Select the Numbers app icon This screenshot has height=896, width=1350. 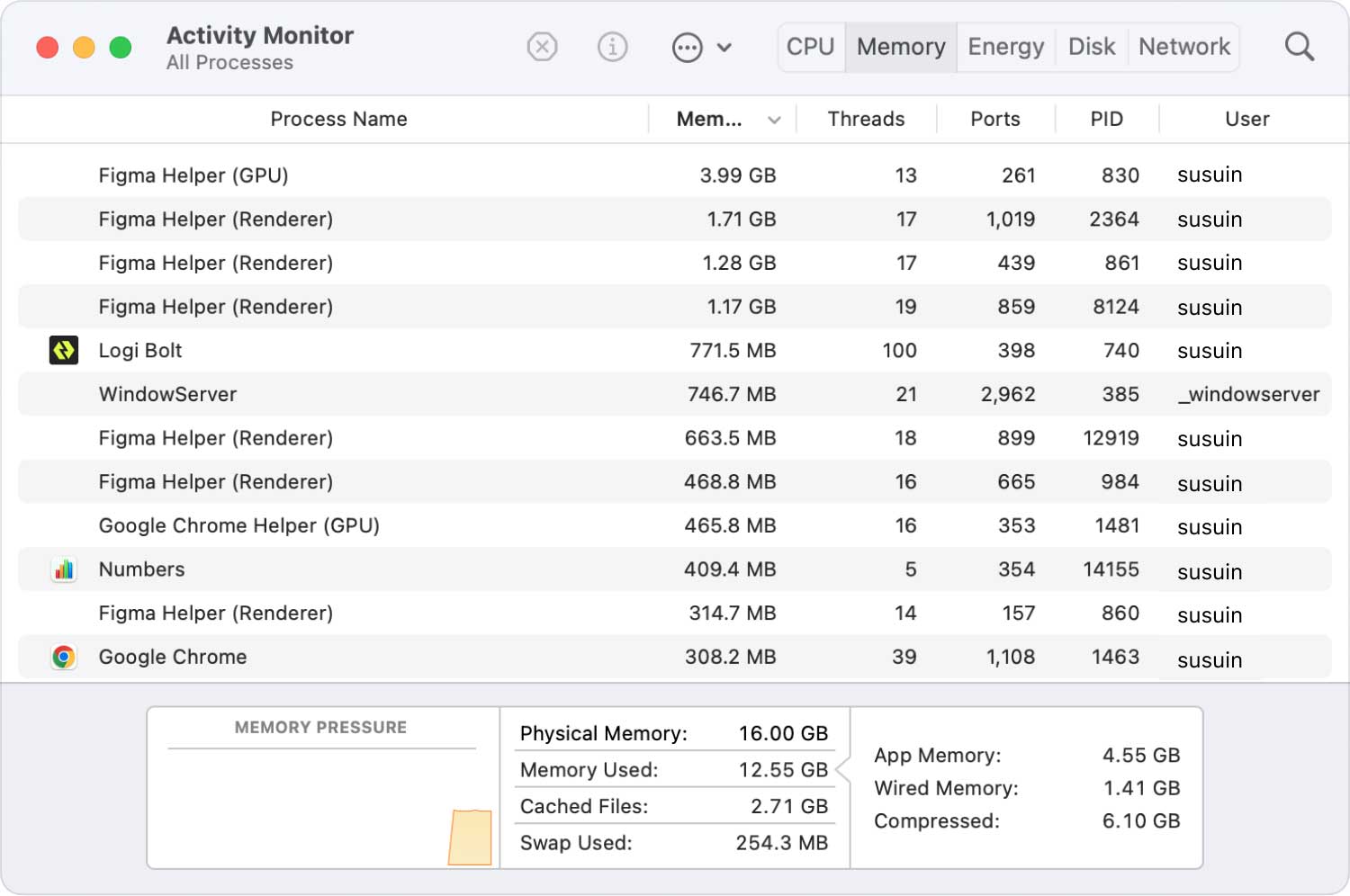point(64,569)
